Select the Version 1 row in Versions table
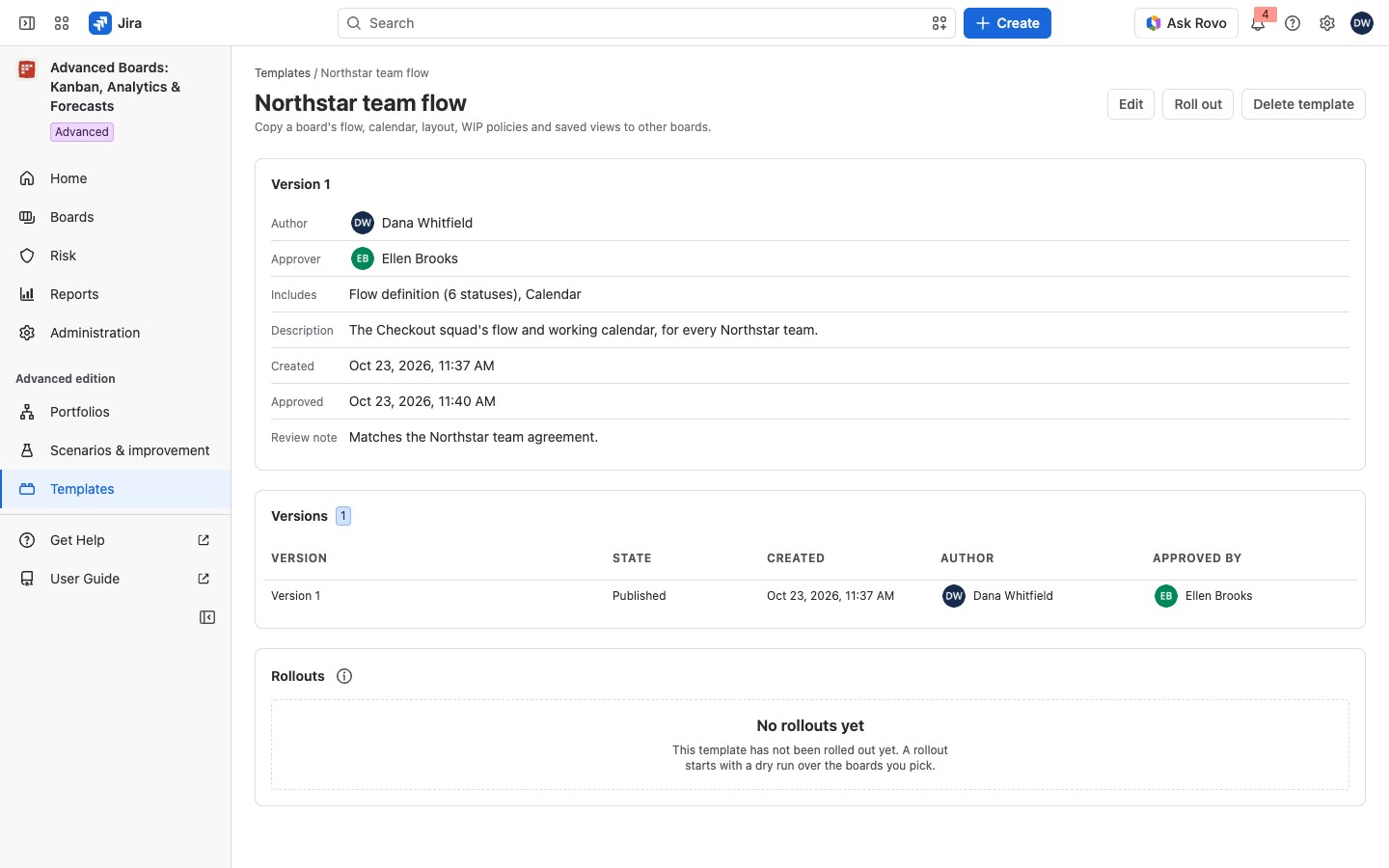 coord(810,596)
